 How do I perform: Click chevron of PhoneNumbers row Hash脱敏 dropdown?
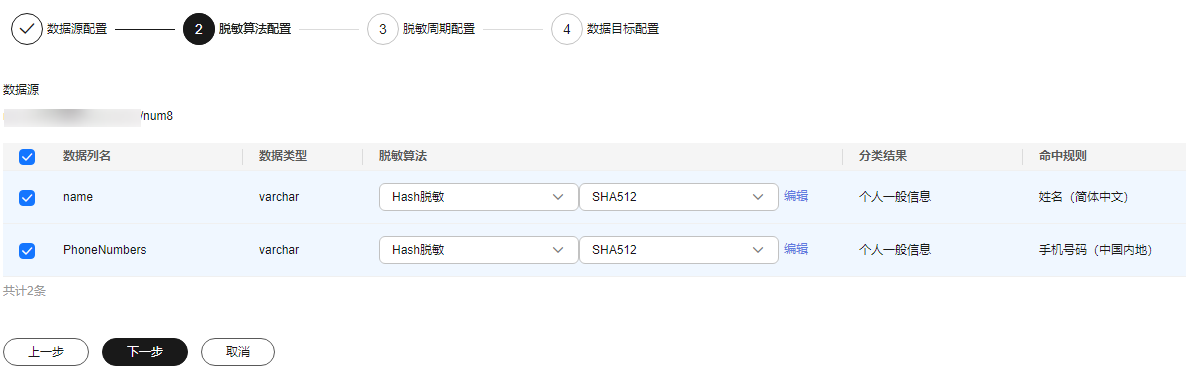pos(559,250)
